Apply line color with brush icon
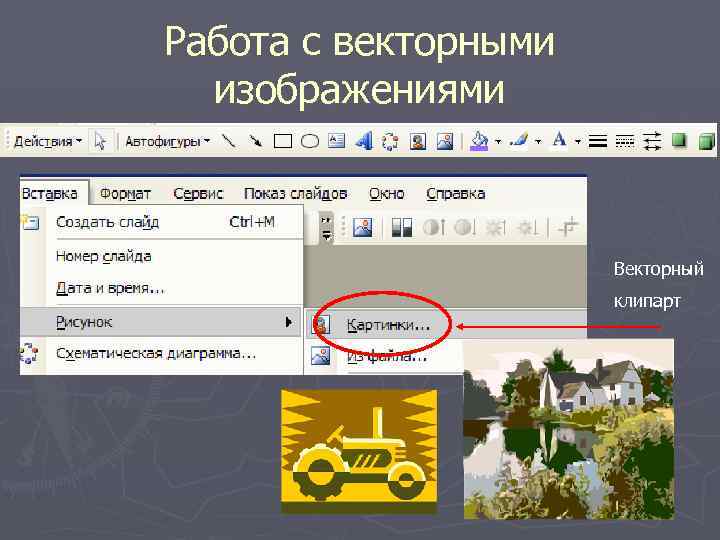 [x=519, y=141]
